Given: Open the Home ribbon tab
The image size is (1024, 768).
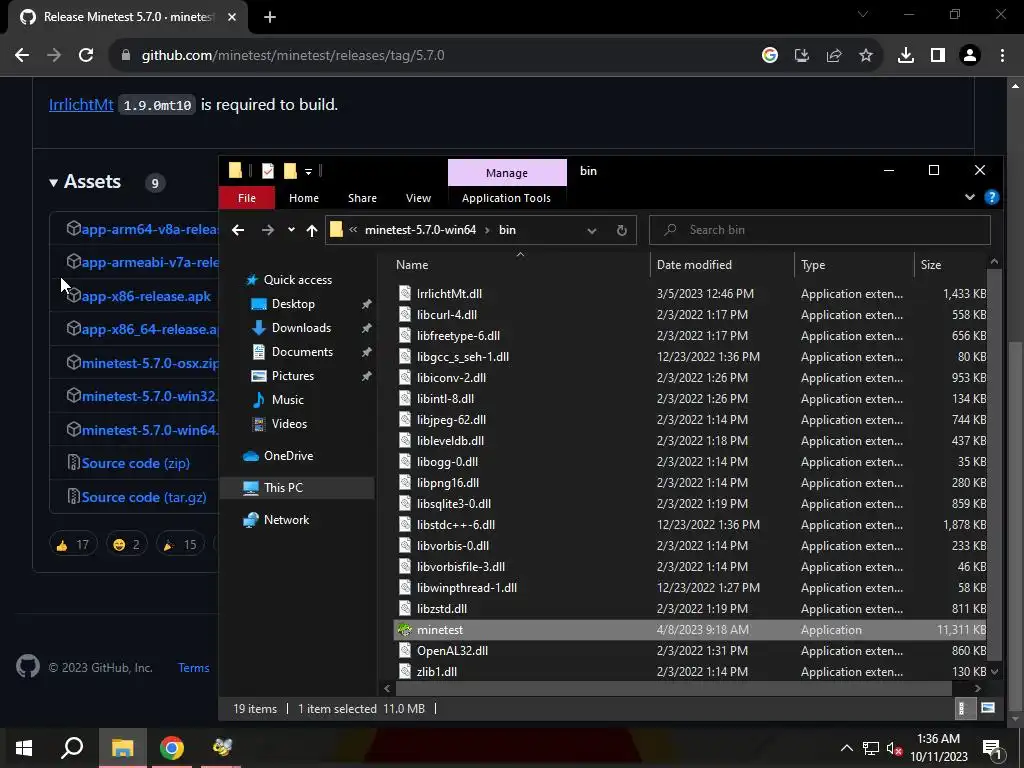Looking at the screenshot, I should pos(304,198).
